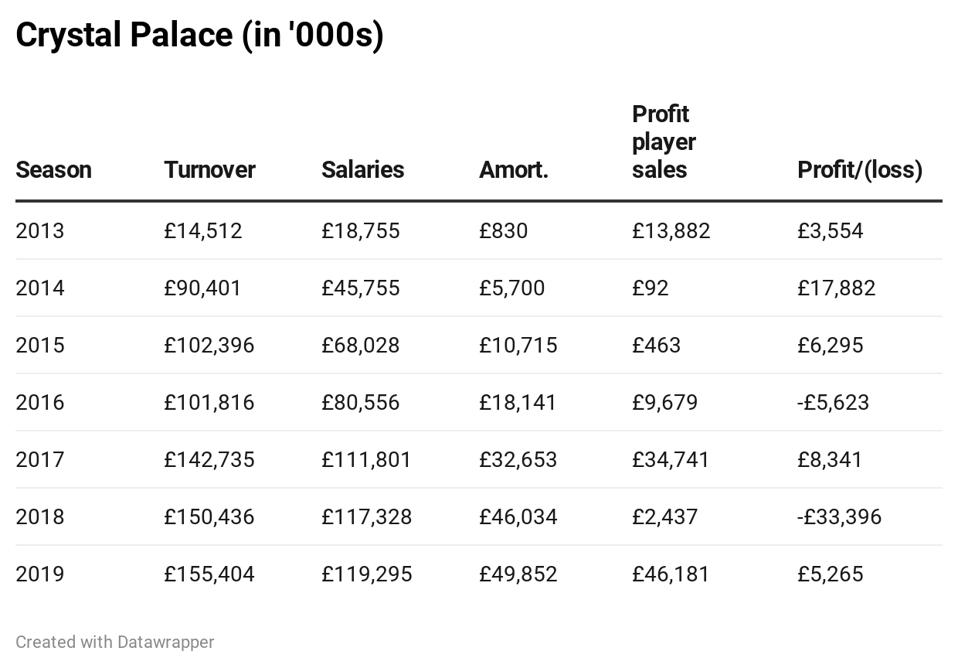
Task: Select the Profit player sales header
Action: tap(663, 142)
